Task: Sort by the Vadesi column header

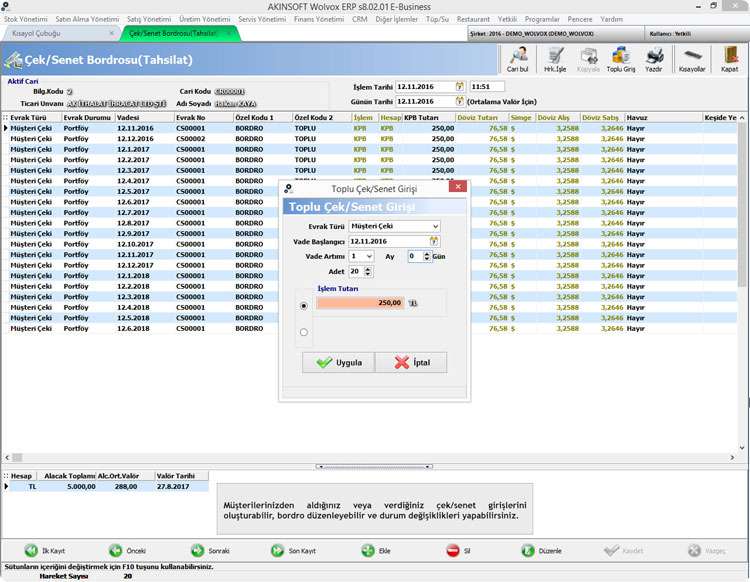Action: coord(144,118)
